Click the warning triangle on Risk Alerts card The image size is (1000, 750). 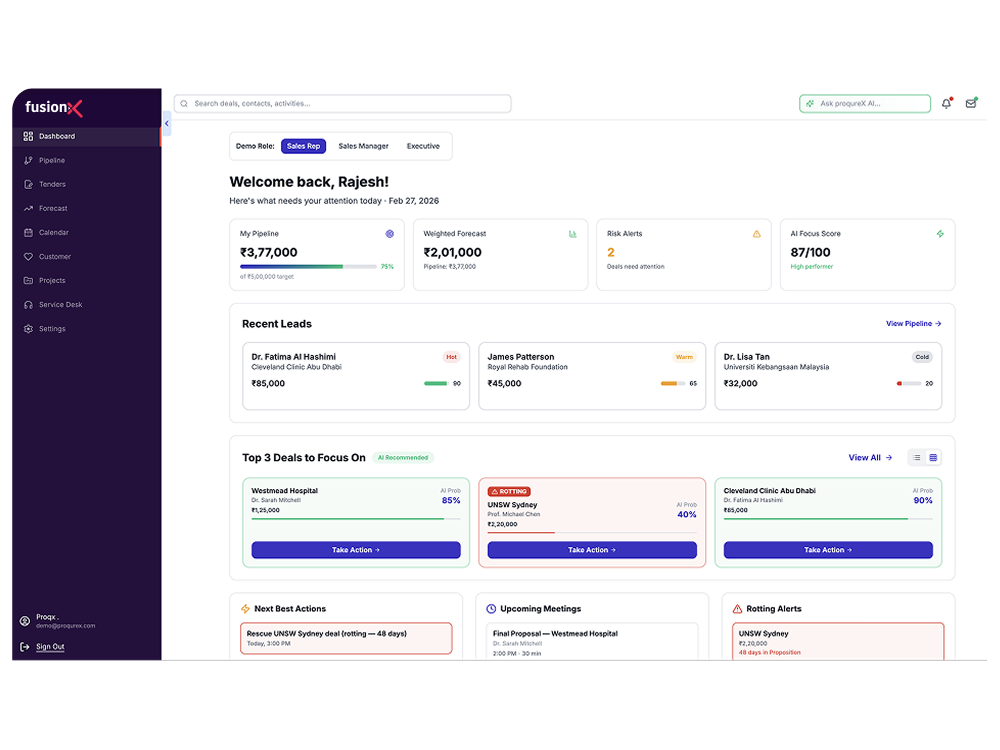click(756, 234)
